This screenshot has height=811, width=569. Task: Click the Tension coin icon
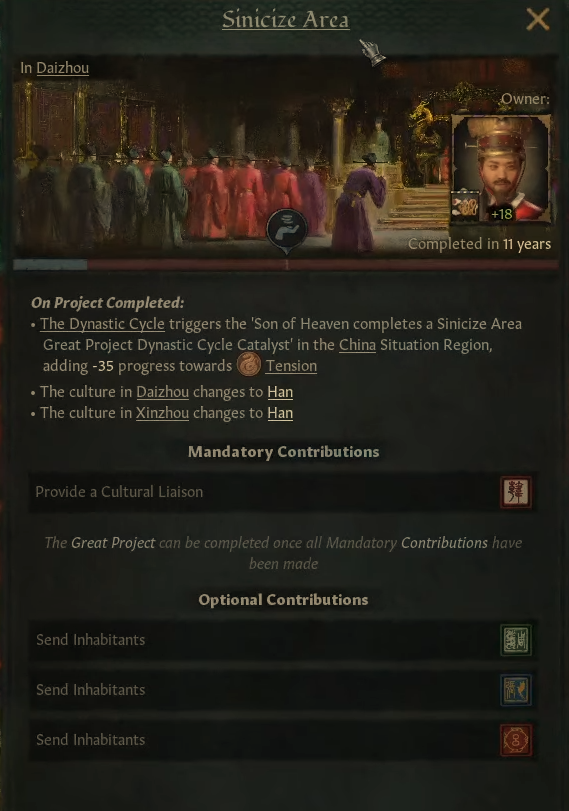[249, 365]
